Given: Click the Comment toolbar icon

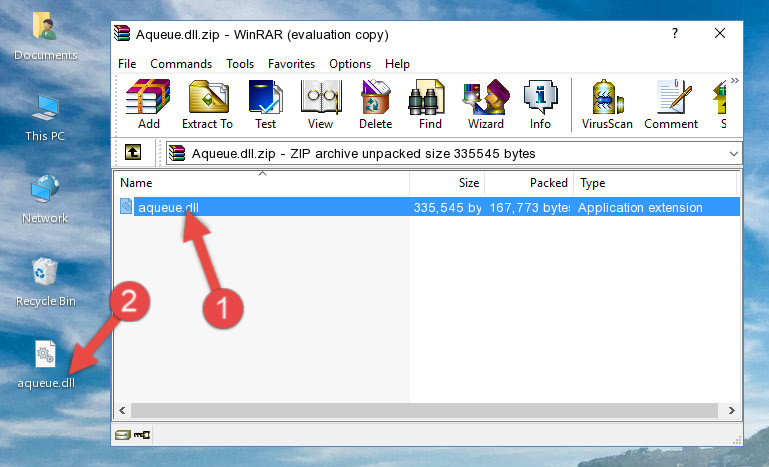Looking at the screenshot, I should (x=671, y=104).
